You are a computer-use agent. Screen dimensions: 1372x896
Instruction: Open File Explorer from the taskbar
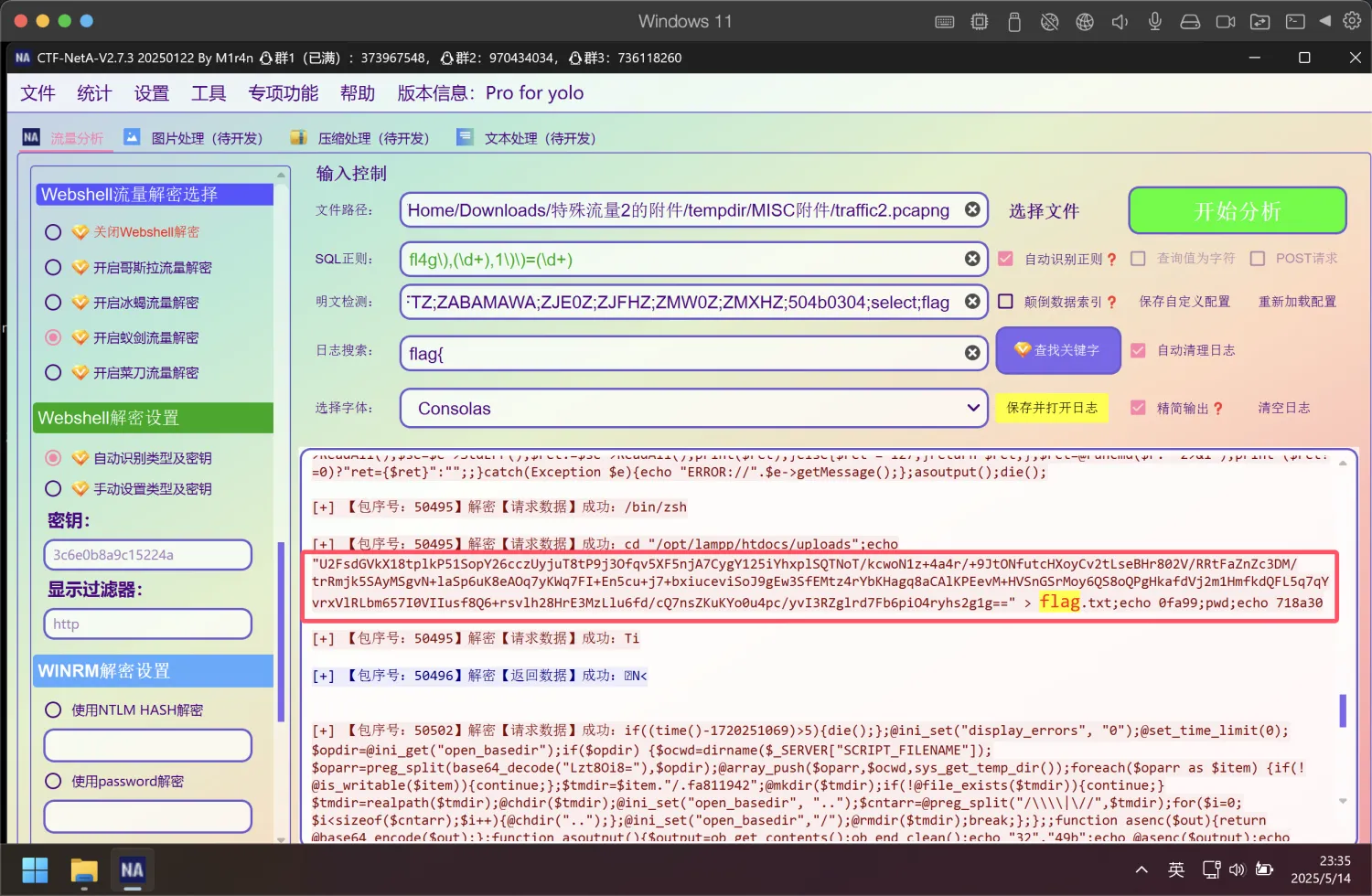(84, 869)
